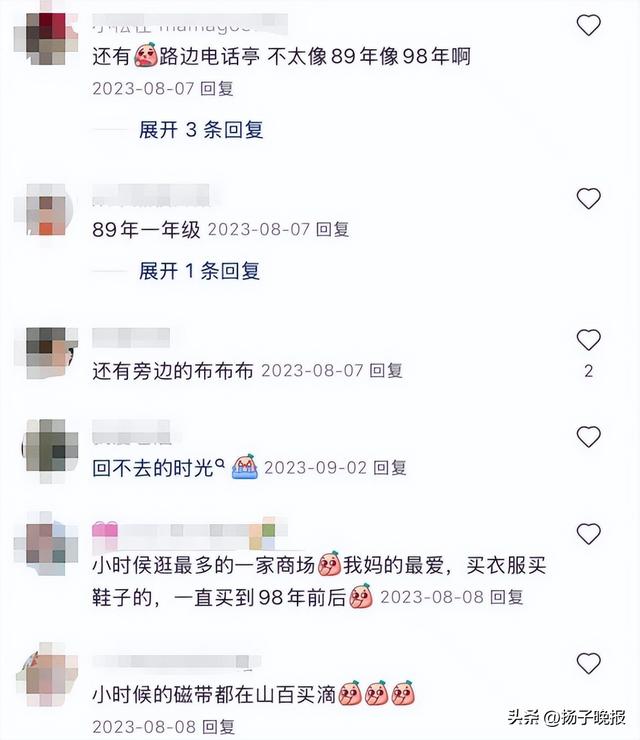This screenshot has height=740, width=640.
Task: Open avatar of first commenter
Action: click(x=46, y=39)
